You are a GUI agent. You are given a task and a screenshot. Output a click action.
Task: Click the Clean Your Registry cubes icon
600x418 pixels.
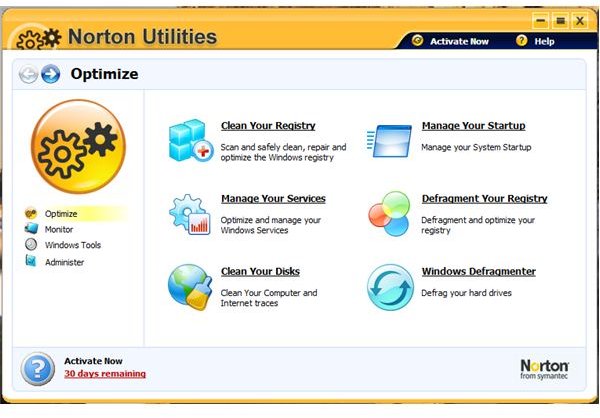(191, 140)
